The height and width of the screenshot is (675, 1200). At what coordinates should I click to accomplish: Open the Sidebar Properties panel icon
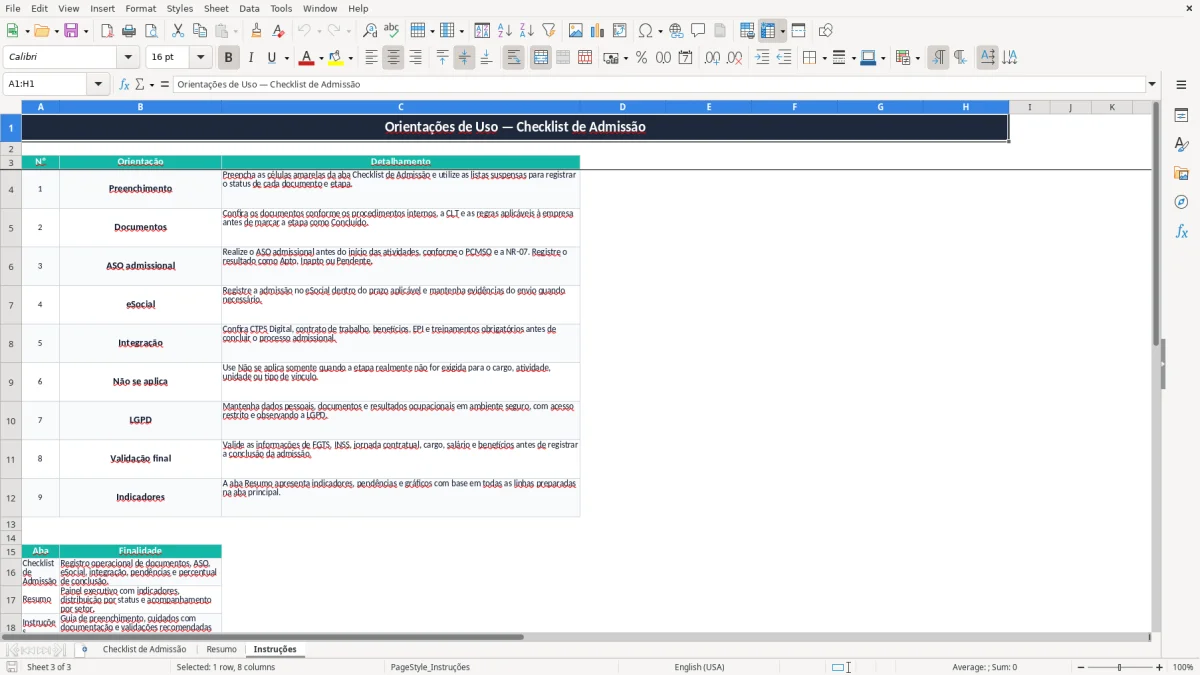[1181, 116]
